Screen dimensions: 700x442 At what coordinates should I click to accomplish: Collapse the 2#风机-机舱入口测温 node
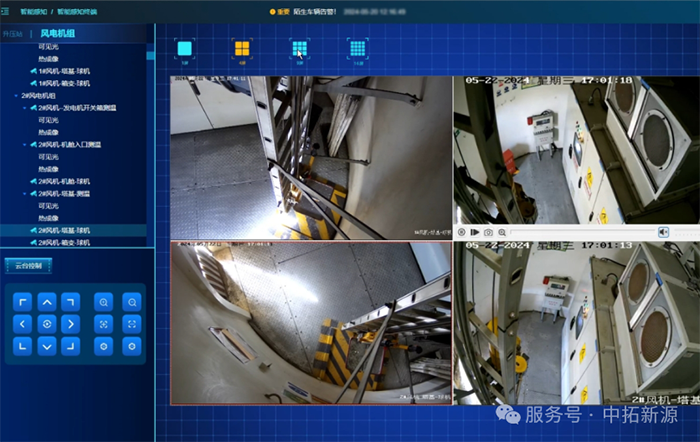pos(25,144)
